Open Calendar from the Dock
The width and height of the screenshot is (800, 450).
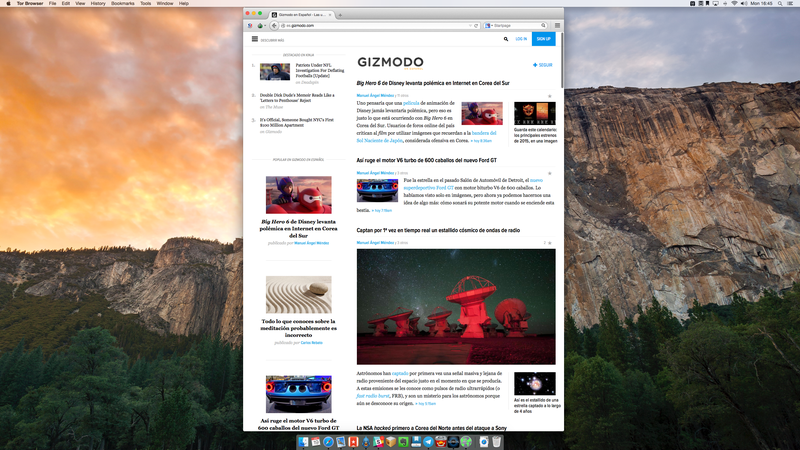point(316,442)
